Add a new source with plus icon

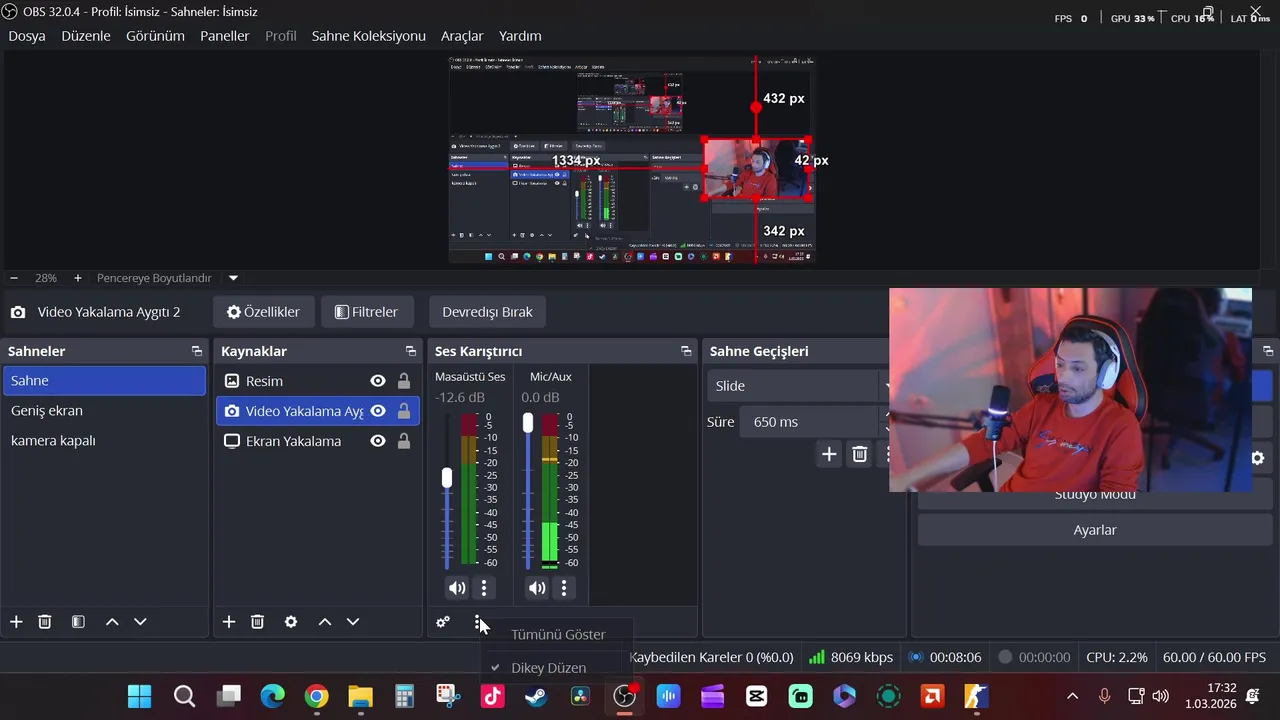pos(229,622)
